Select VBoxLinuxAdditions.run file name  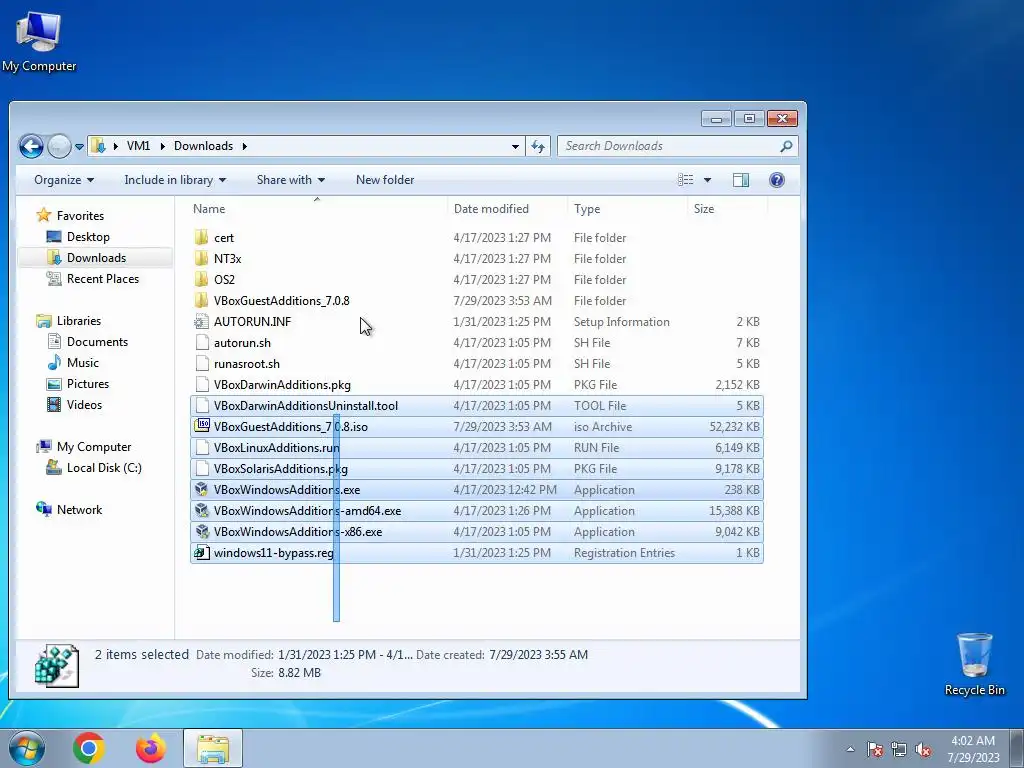coord(276,447)
